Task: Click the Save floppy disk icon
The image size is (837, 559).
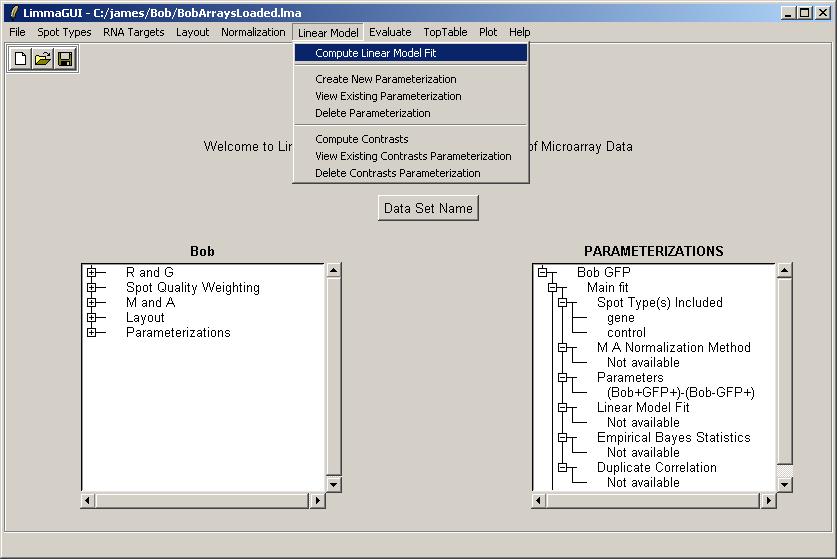Action: 65,59
